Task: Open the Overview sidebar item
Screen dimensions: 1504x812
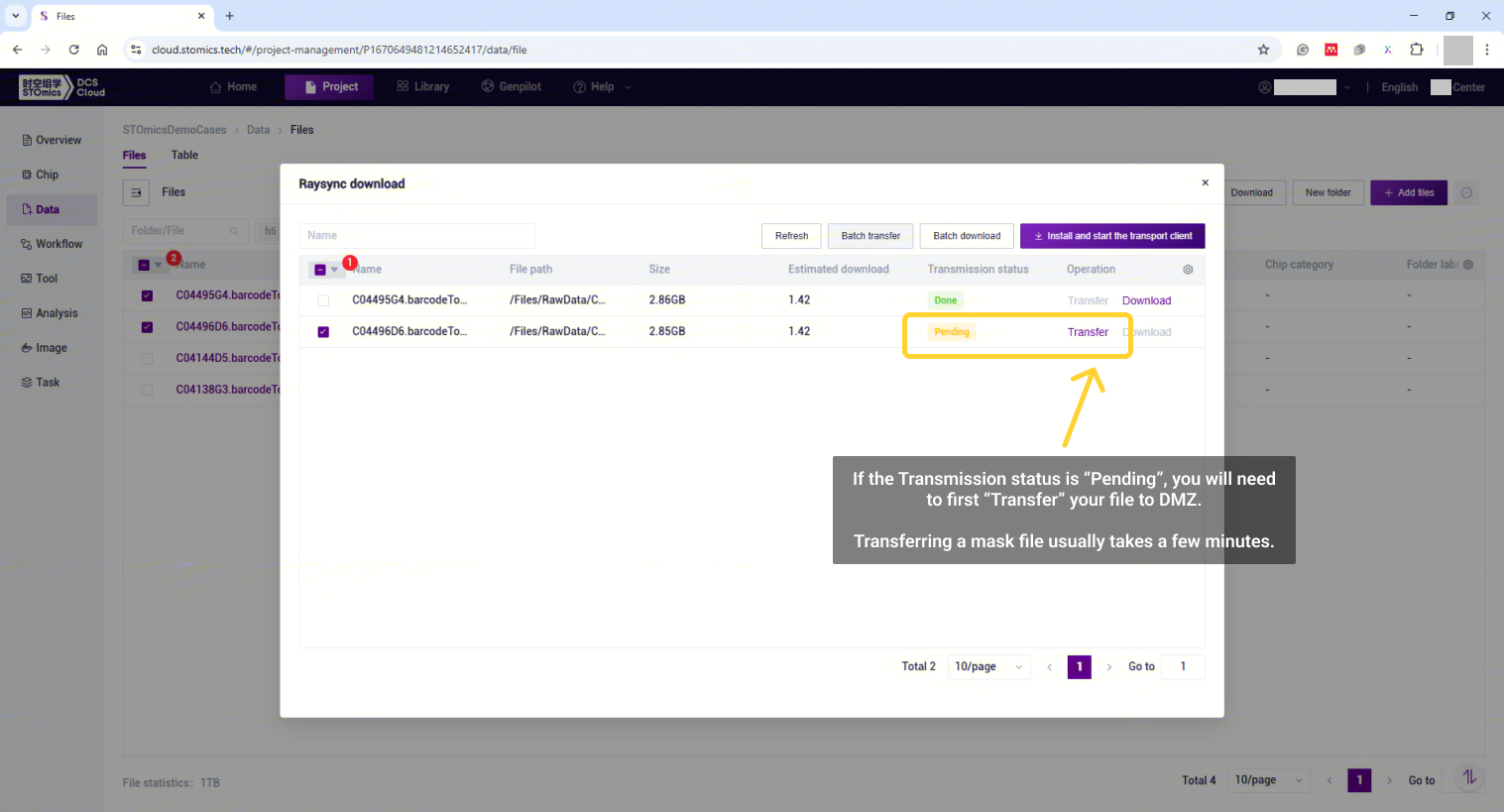Action: tap(52, 140)
